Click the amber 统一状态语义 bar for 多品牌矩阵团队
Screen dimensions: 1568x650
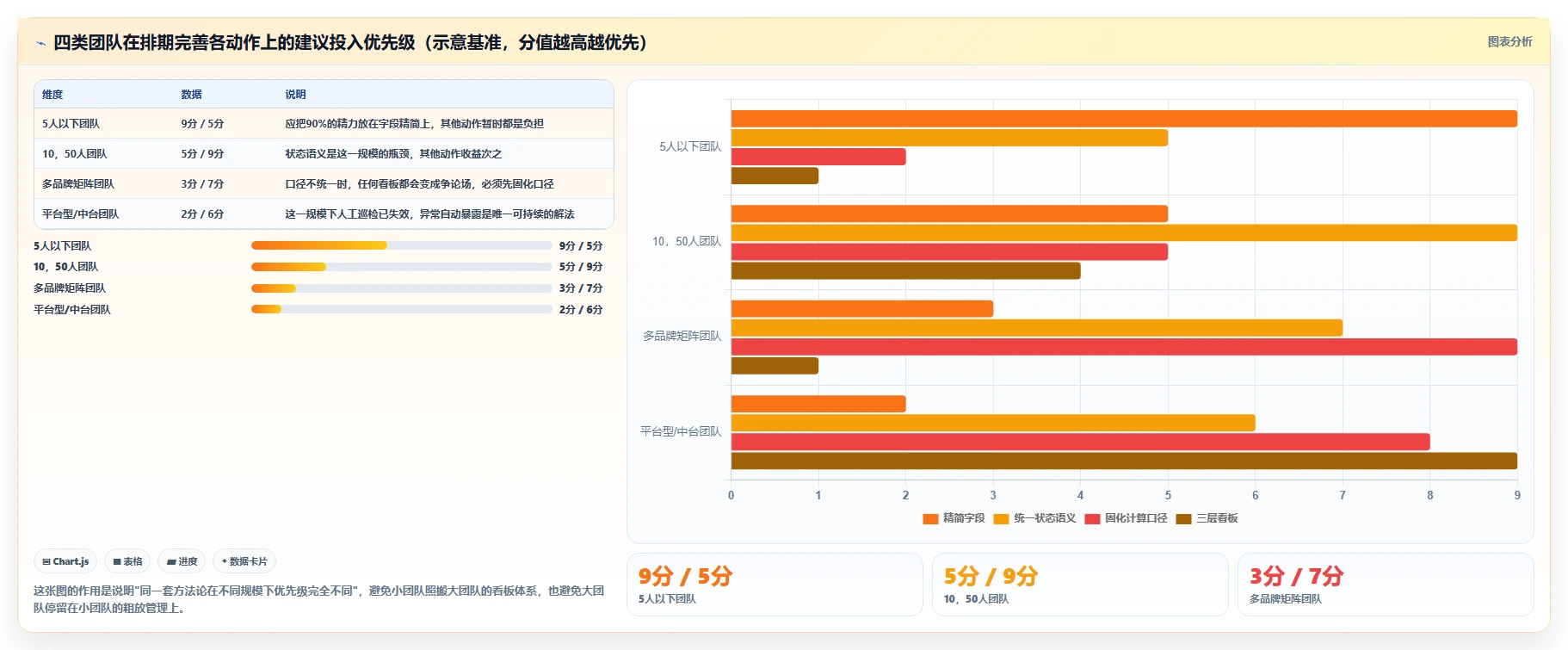[x=1037, y=328]
